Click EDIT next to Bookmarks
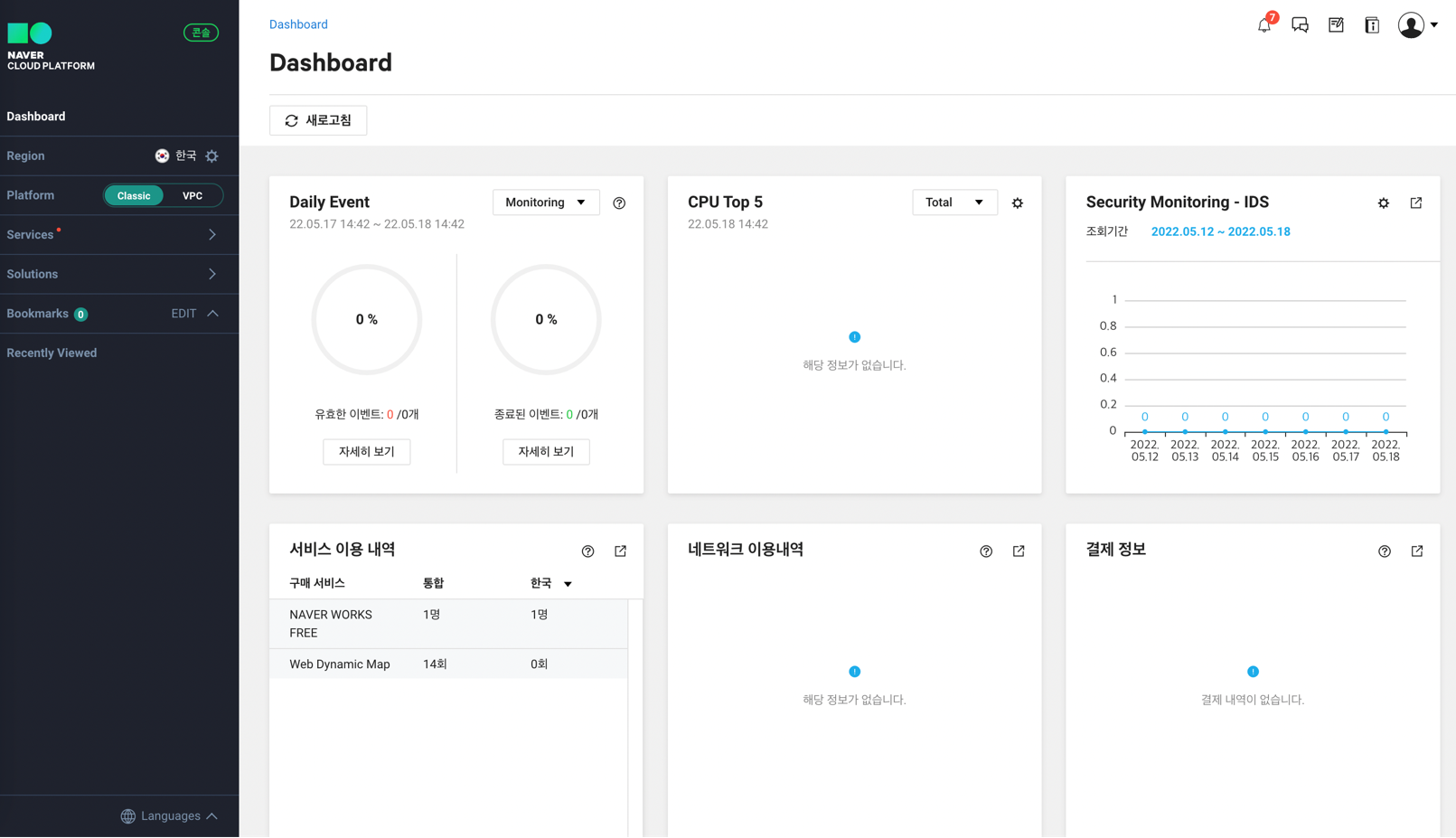1456x838 pixels. point(183,313)
